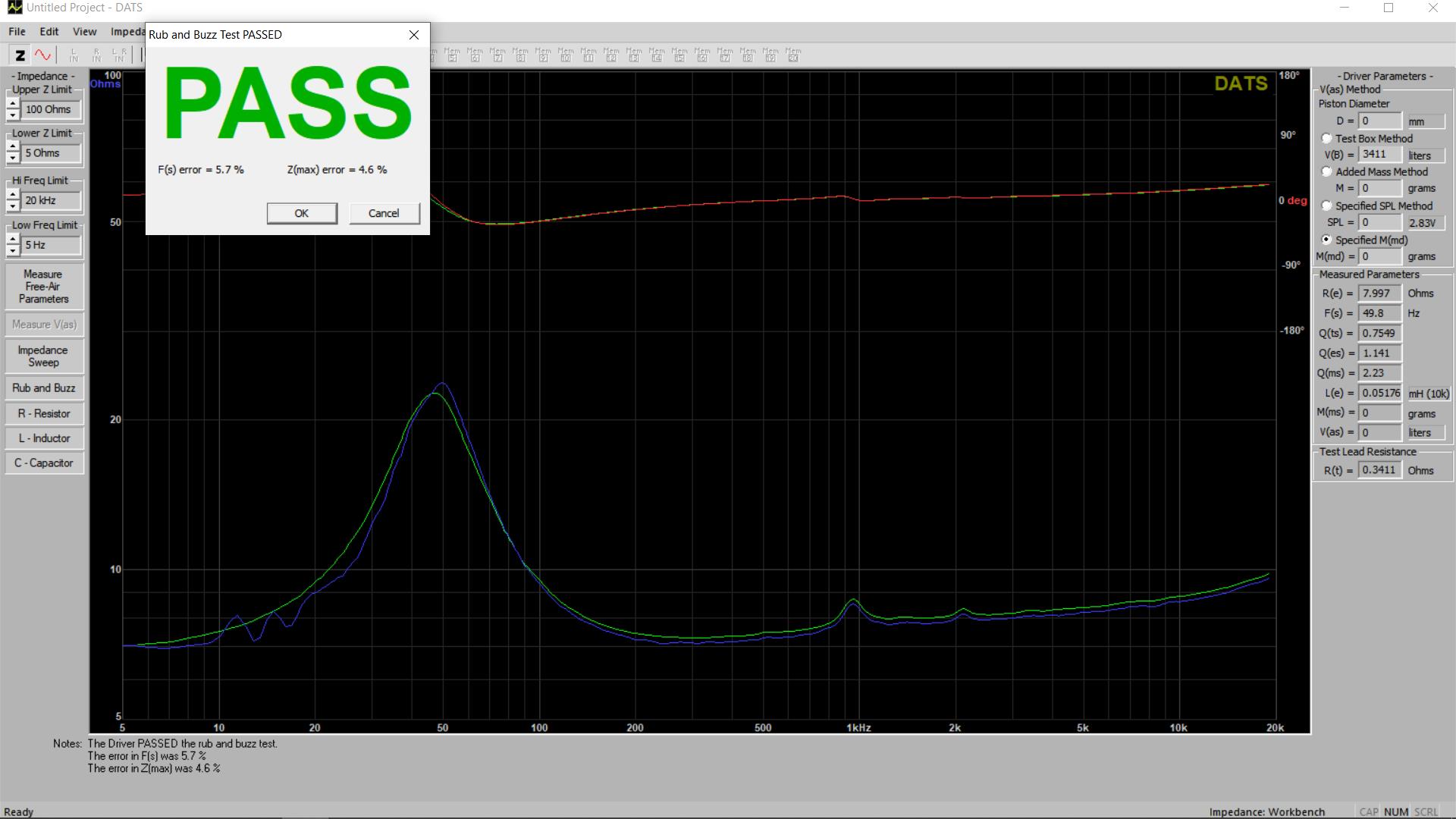1456x819 pixels.
Task: Click Measure Free-Air Parameters button
Action: tap(43, 287)
